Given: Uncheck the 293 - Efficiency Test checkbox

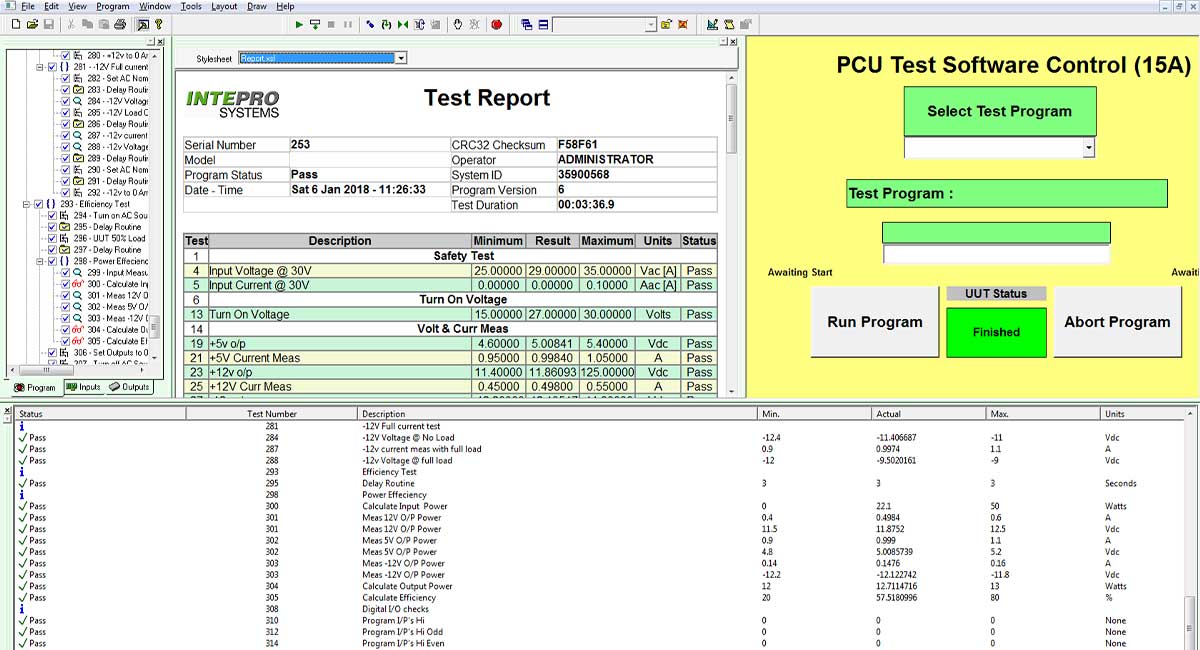Looking at the screenshot, I should [38, 204].
